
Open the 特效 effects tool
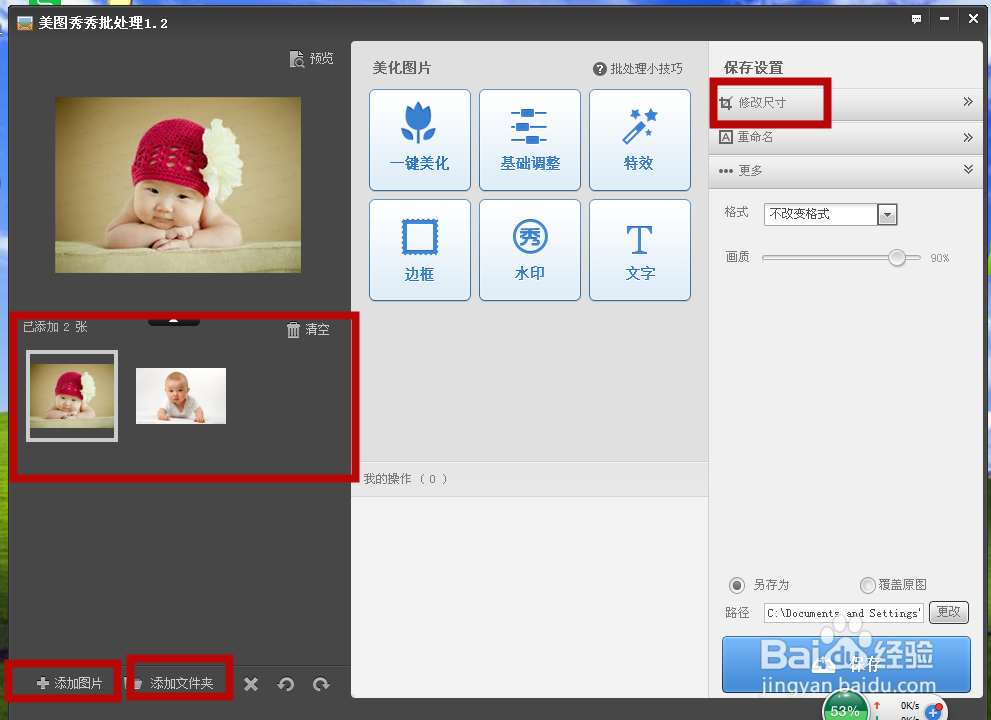pyautogui.click(x=639, y=140)
